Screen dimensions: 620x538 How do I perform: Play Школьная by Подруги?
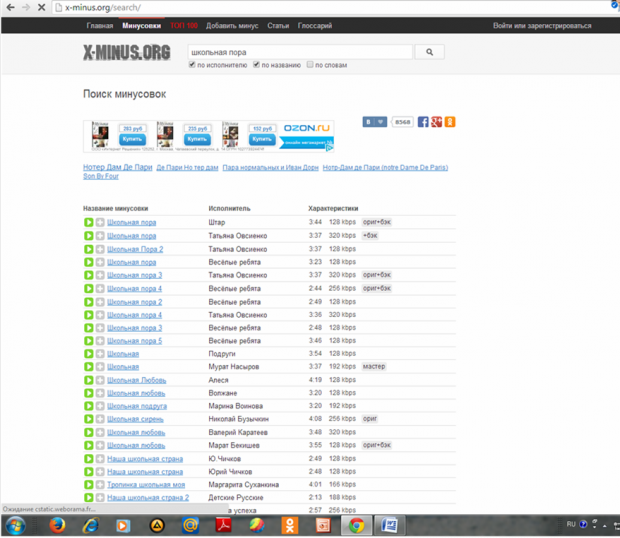pos(89,354)
